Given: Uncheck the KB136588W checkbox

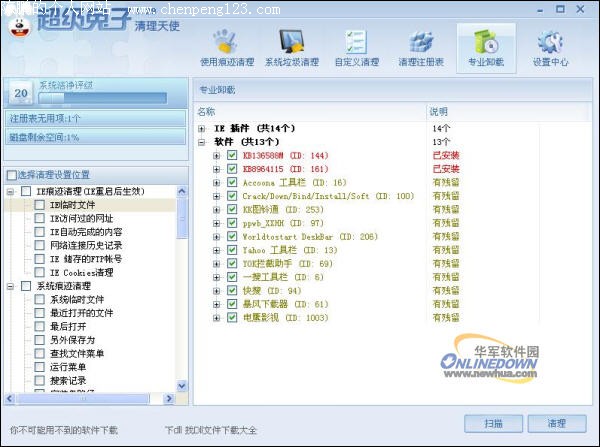Looking at the screenshot, I should 232,156.
